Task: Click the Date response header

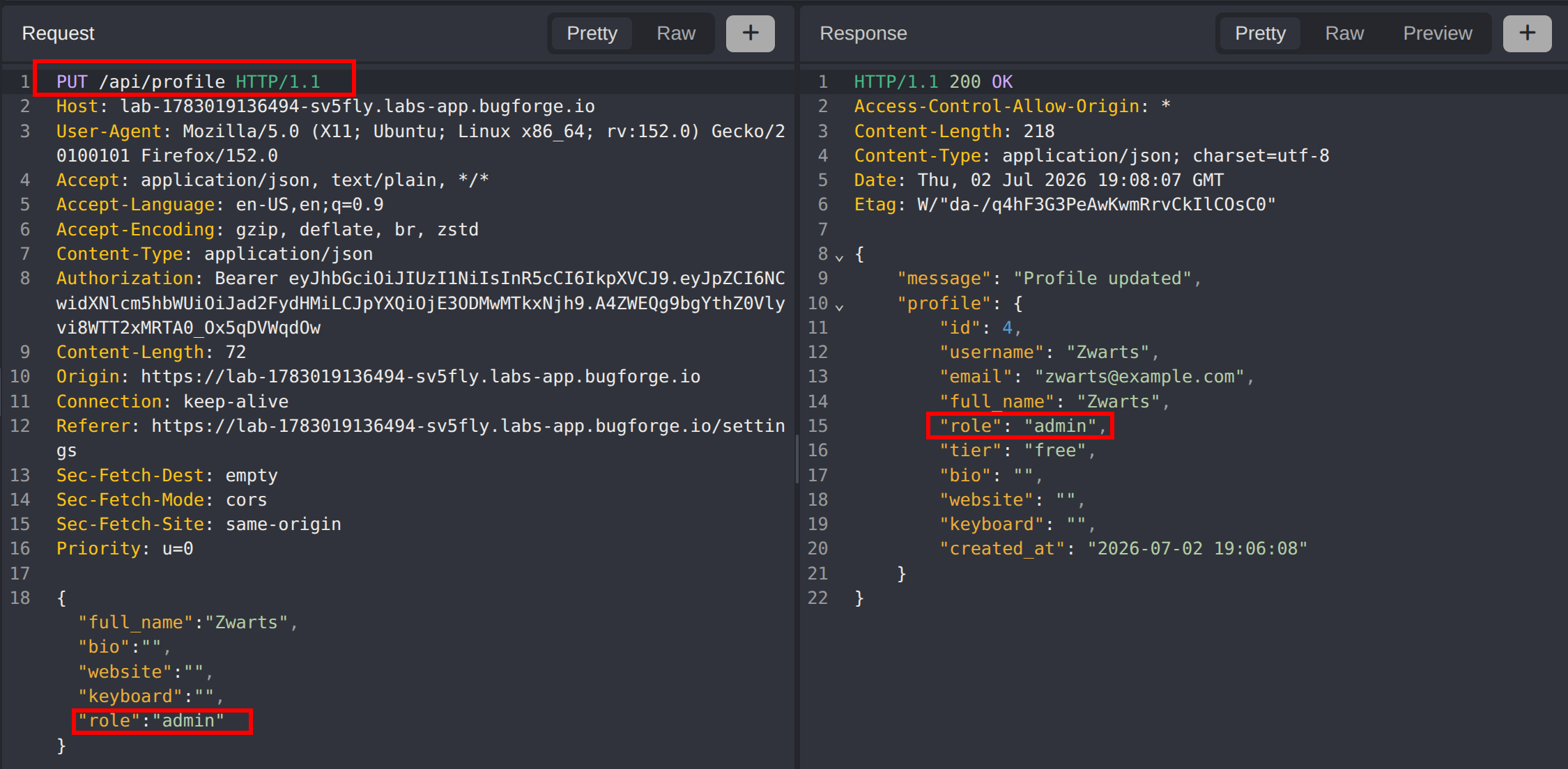Action: coord(1039,180)
